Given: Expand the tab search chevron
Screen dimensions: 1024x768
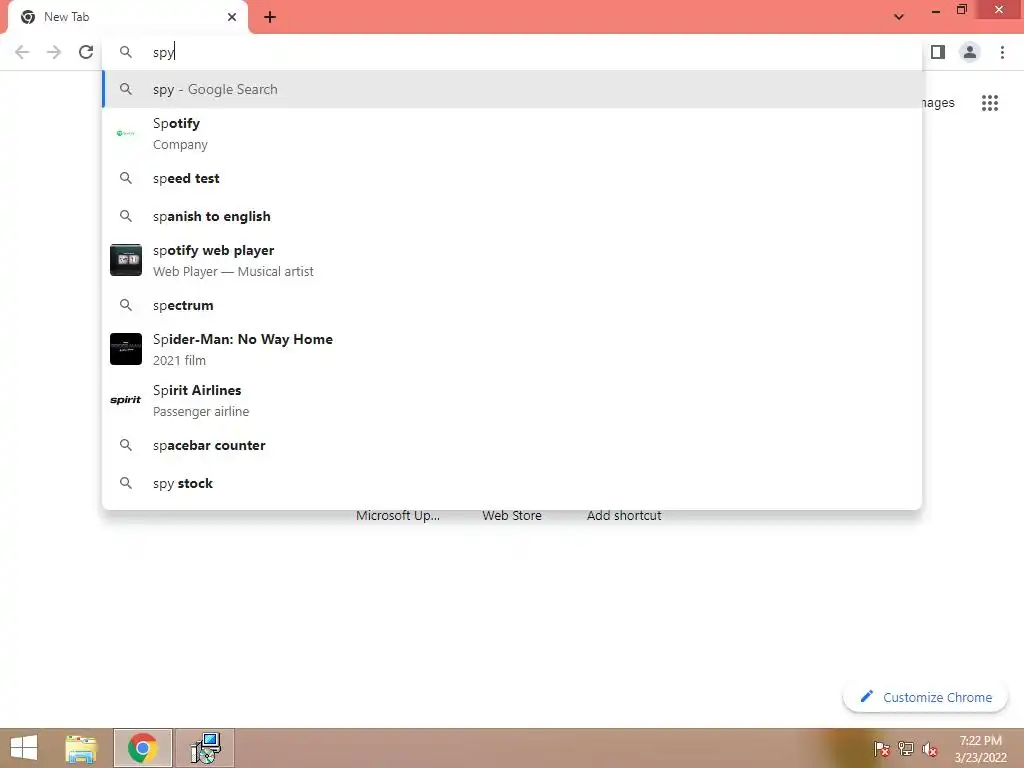Looking at the screenshot, I should (899, 17).
